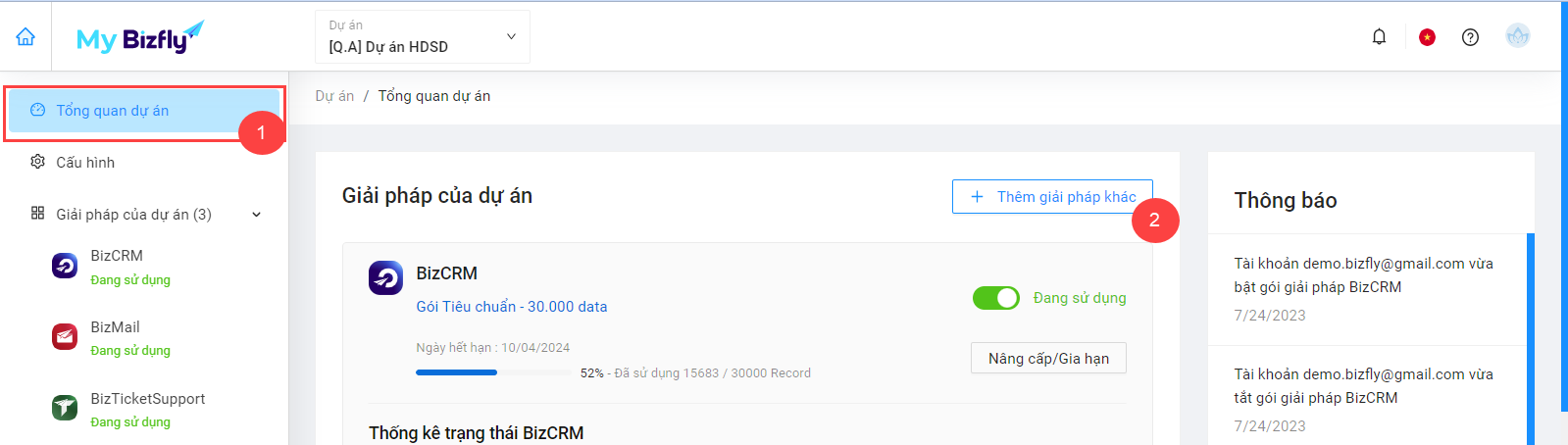Viewport: 1568px width, 445px height.
Task: Select the BizCRM icon in sidebar
Action: point(65,266)
